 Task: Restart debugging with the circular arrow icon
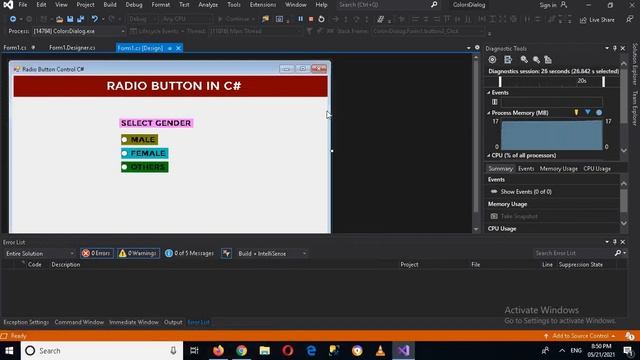click(322, 19)
